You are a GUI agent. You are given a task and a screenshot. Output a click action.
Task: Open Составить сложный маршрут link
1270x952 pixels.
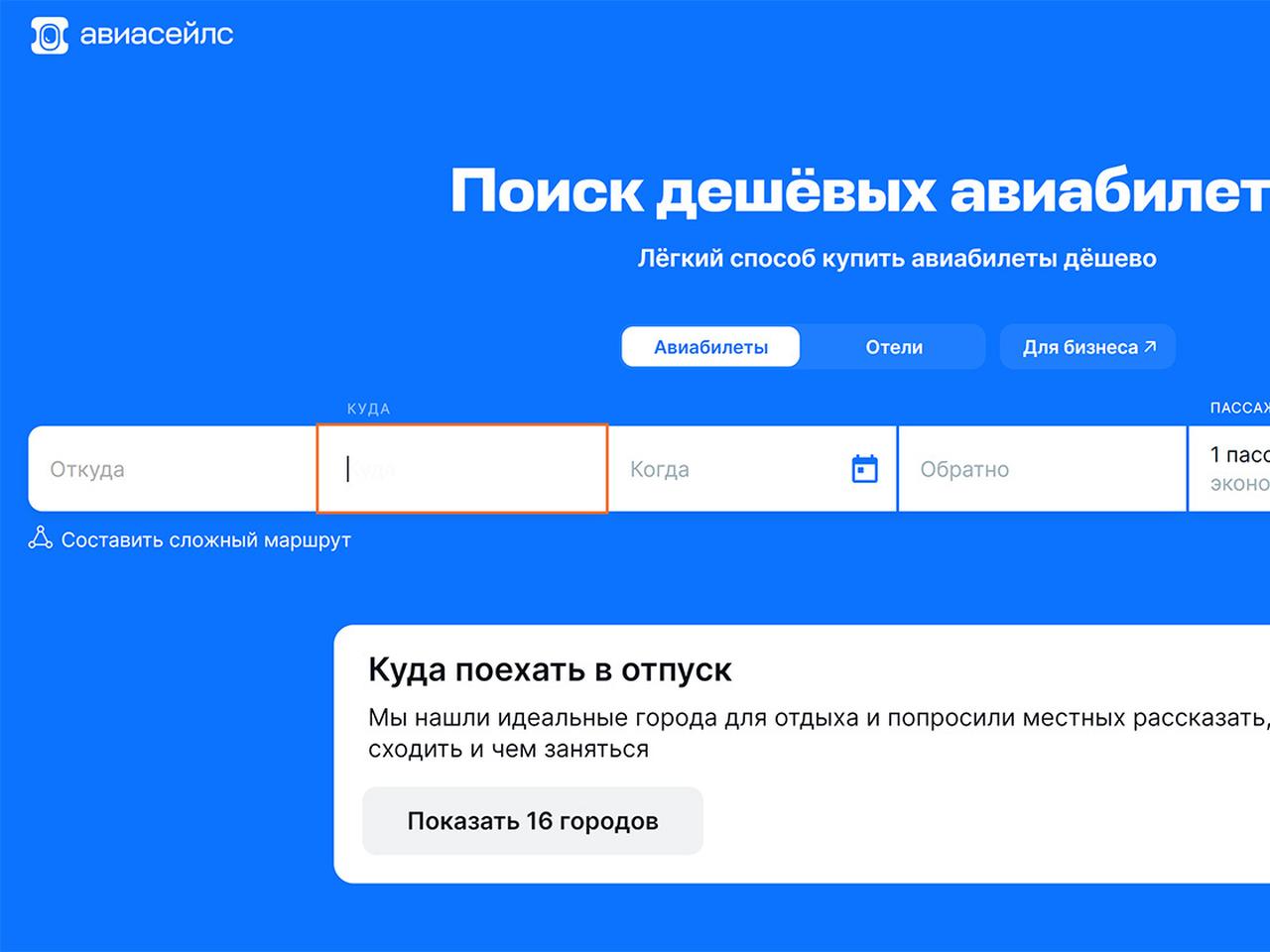tap(205, 540)
